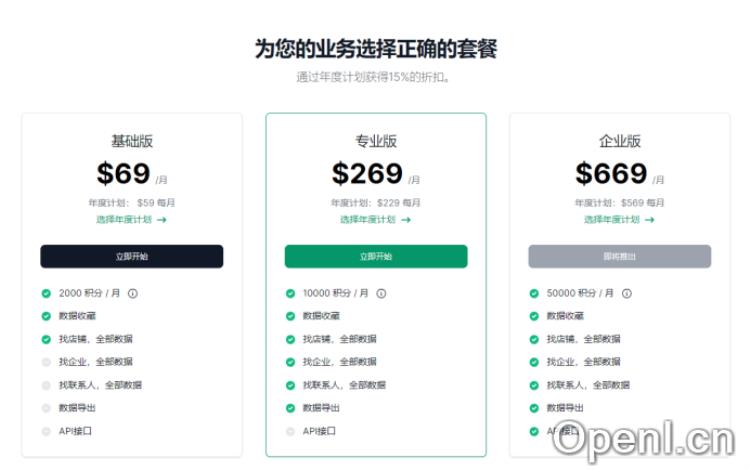
Task: Choose 选择年度计划 under 企业版
Action: tap(619, 219)
